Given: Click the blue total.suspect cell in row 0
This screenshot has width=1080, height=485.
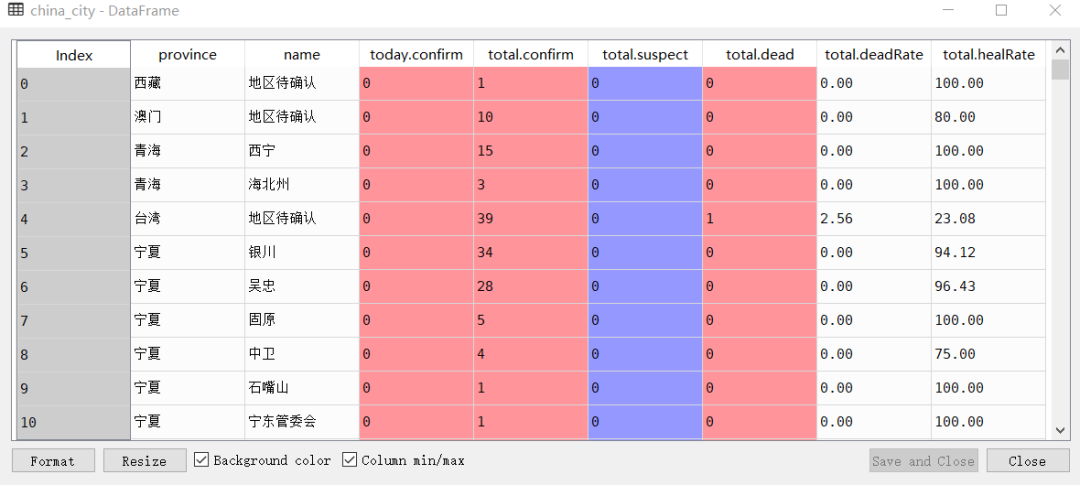Looking at the screenshot, I should tap(645, 83).
